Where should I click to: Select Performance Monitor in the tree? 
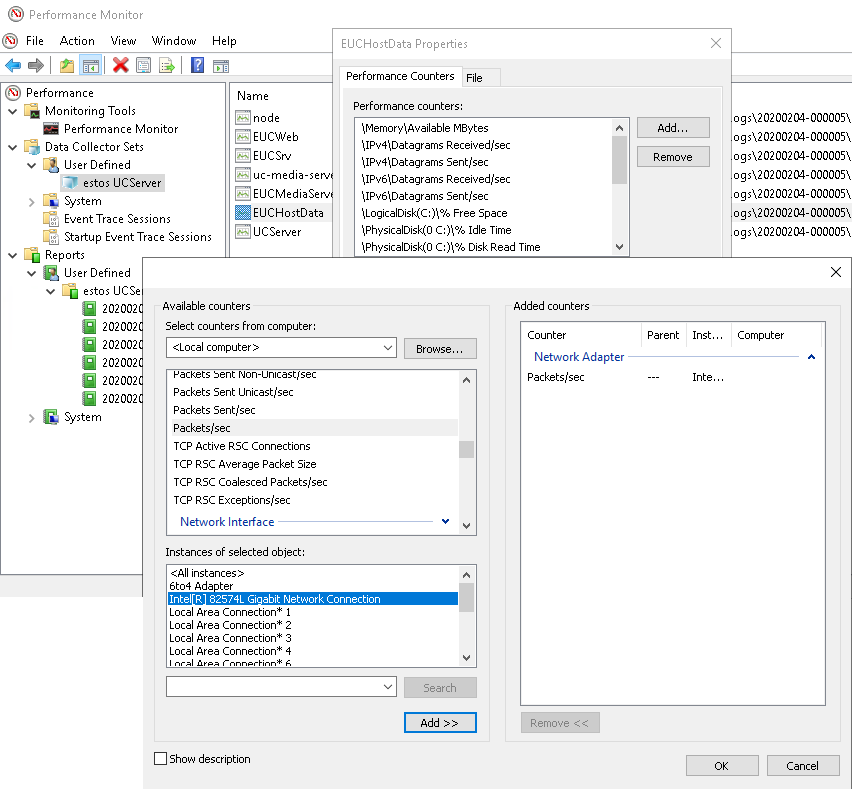[121, 129]
